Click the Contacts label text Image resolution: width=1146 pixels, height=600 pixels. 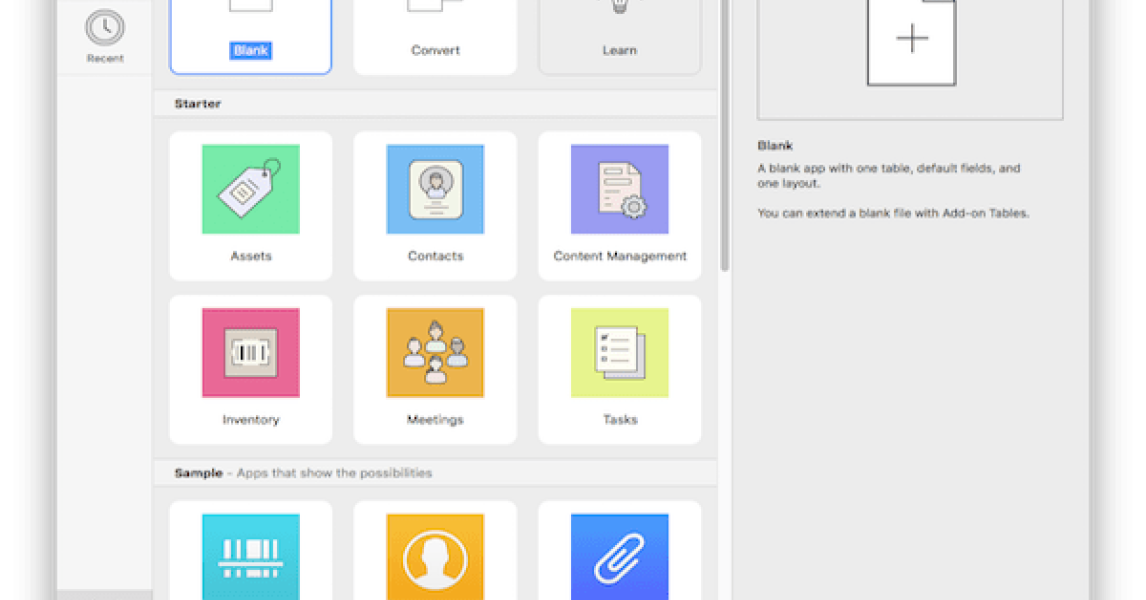coord(435,256)
